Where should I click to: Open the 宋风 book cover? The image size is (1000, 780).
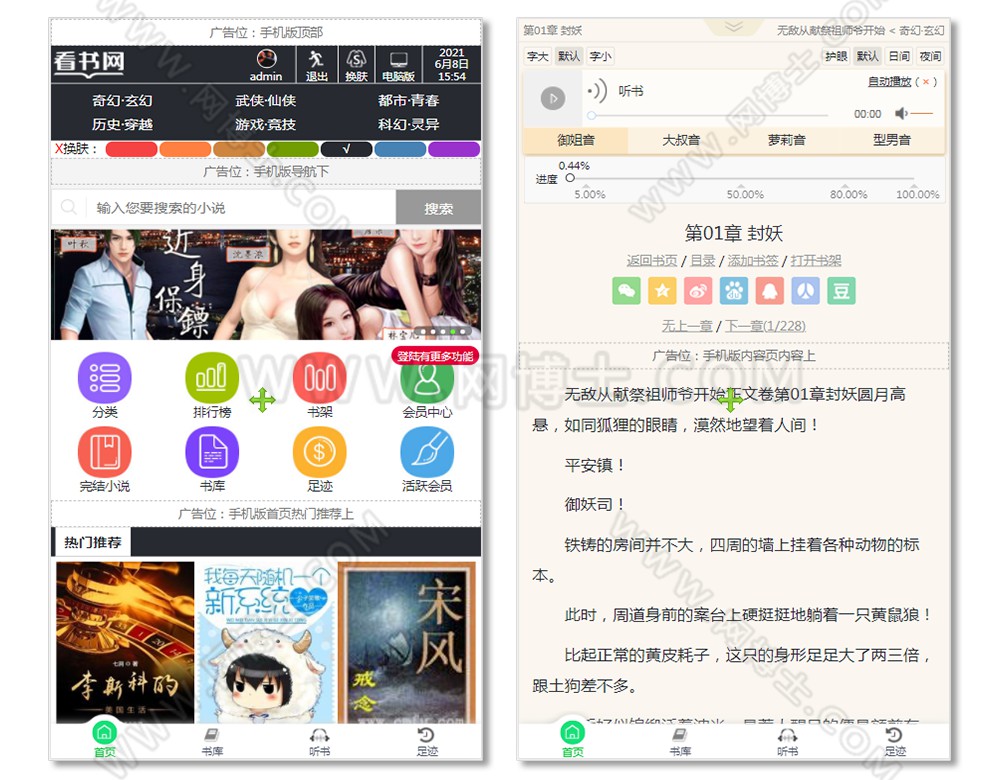coord(407,643)
